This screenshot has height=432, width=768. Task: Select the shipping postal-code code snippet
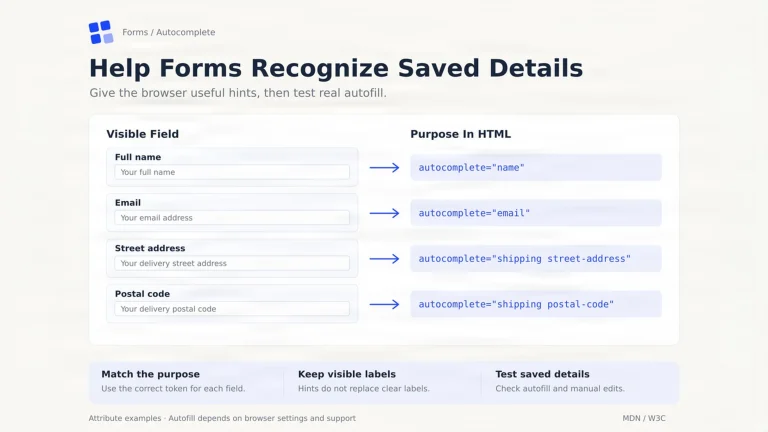point(536,304)
